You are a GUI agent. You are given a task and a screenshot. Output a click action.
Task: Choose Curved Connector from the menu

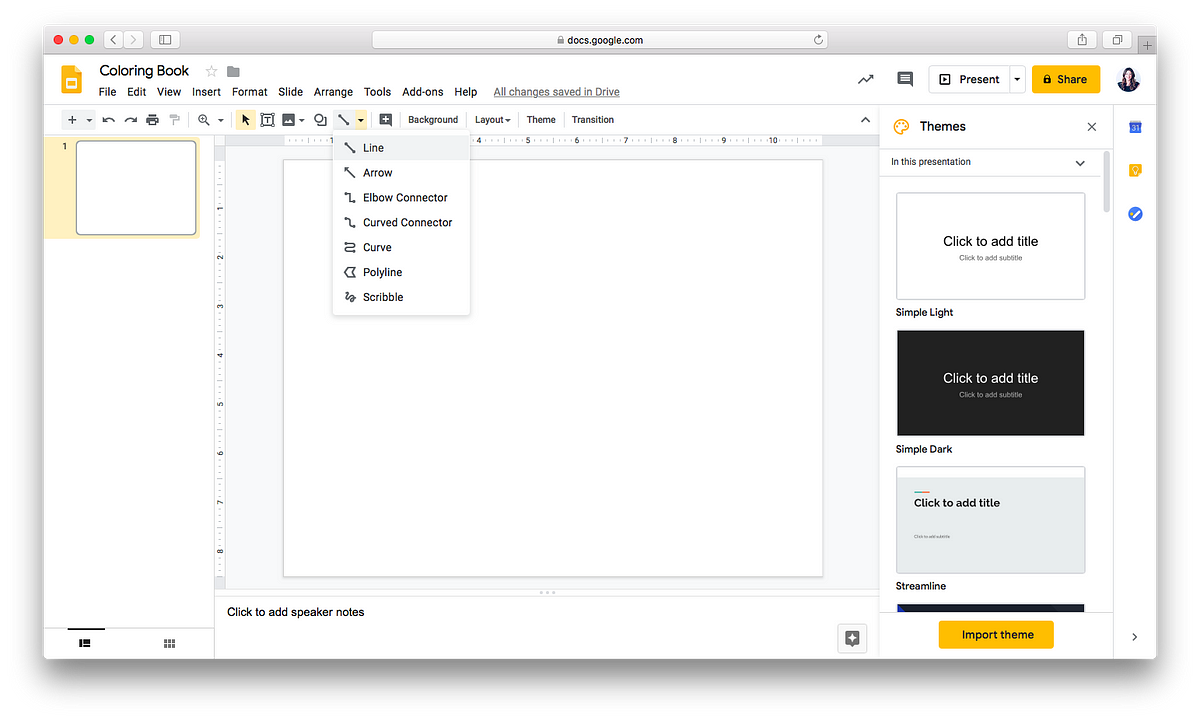(401, 223)
